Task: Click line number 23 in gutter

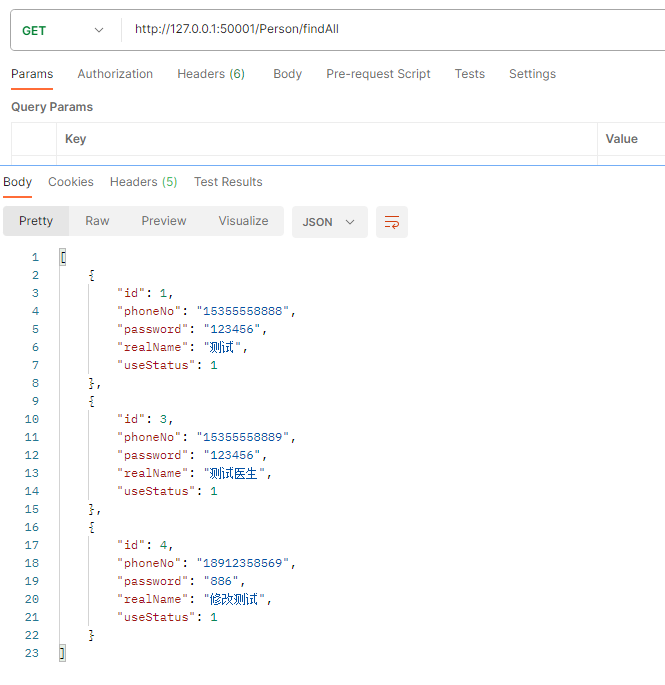Action: (32, 653)
